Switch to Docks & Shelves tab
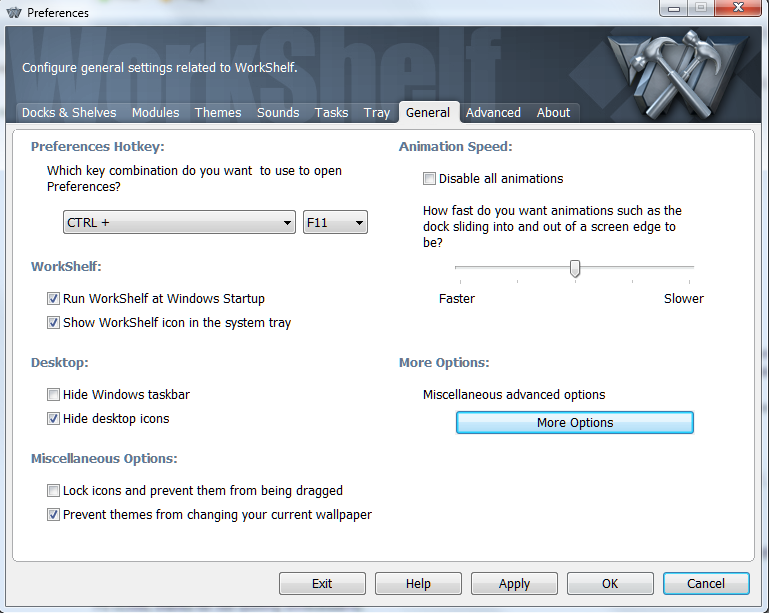This screenshot has width=769, height=613. [x=69, y=113]
